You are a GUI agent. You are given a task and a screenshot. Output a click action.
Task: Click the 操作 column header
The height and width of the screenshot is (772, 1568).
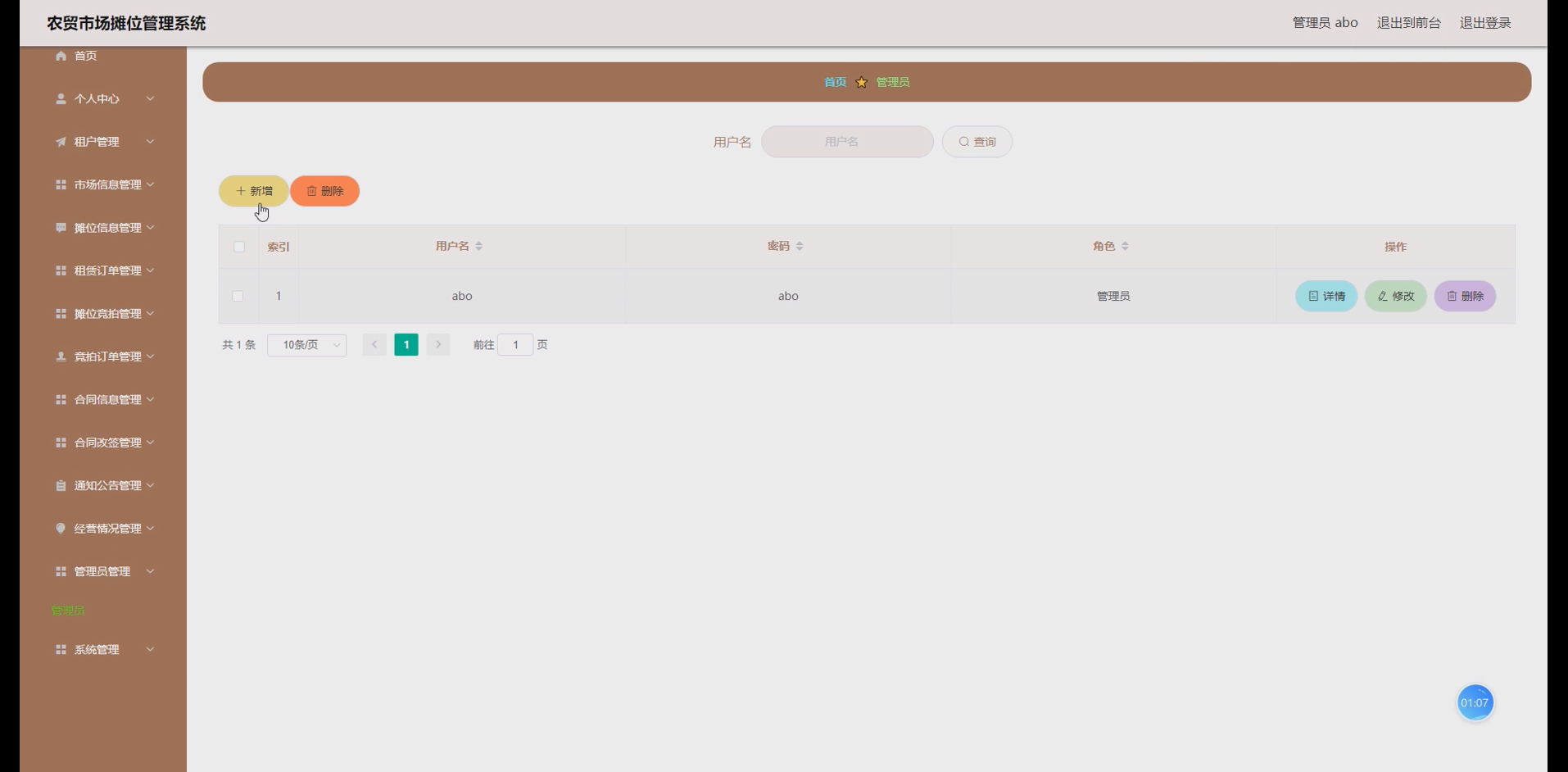pos(1395,247)
